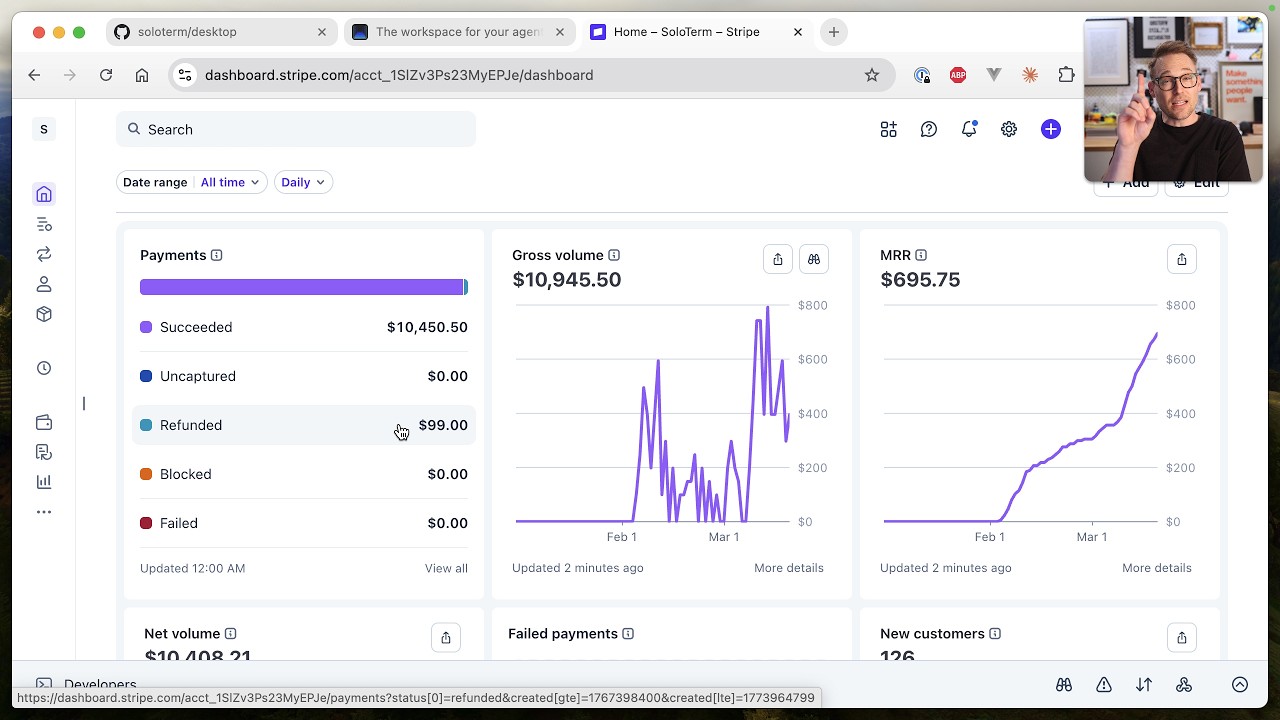Click the purple Payments progress bar
Image resolution: width=1280 pixels, height=720 pixels.
pyautogui.click(x=304, y=287)
